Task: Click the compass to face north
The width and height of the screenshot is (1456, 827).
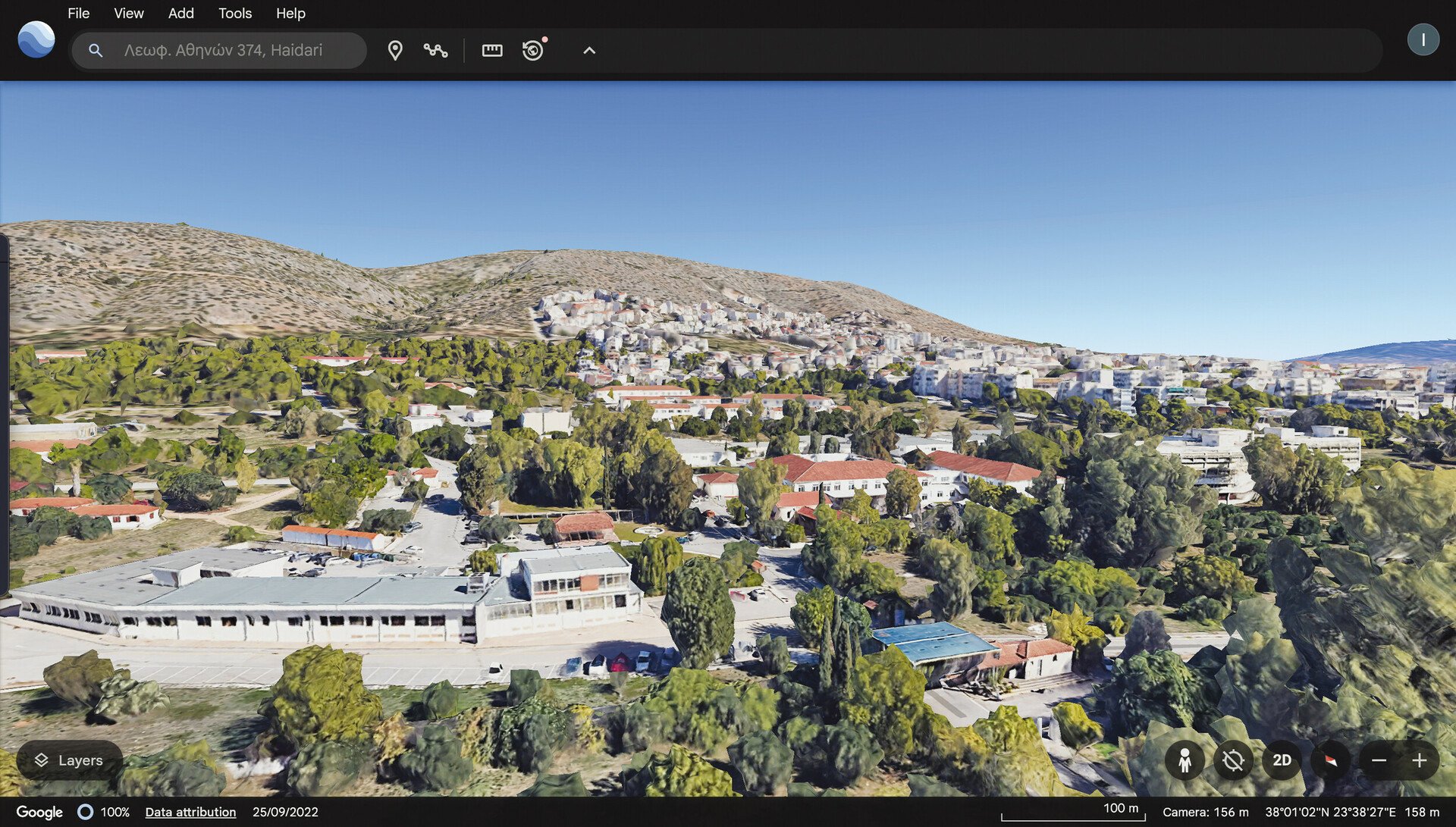Action: [1330, 760]
